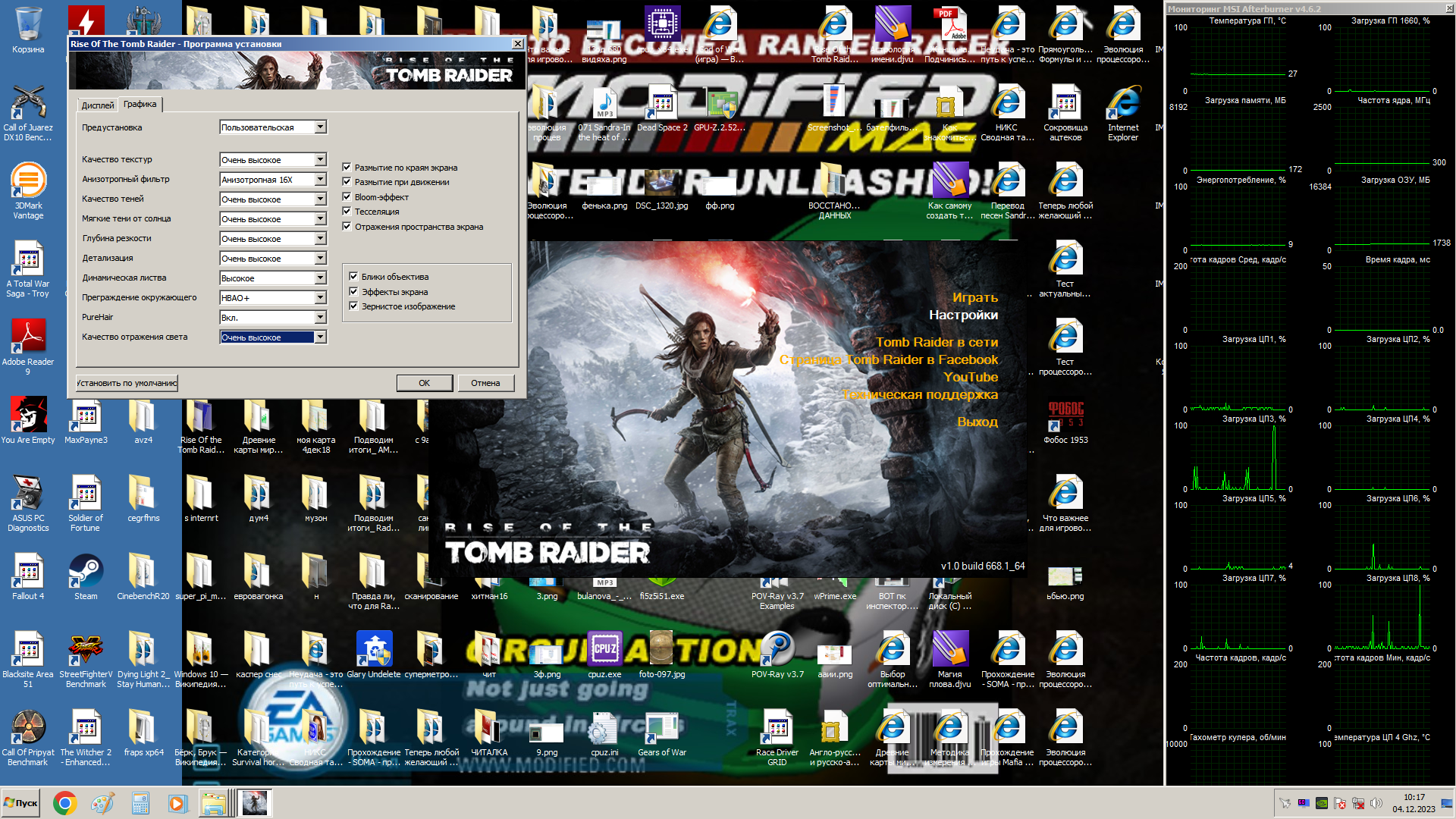Click the Google Chrome taskbar icon
The height and width of the screenshot is (819, 1456).
click(65, 803)
